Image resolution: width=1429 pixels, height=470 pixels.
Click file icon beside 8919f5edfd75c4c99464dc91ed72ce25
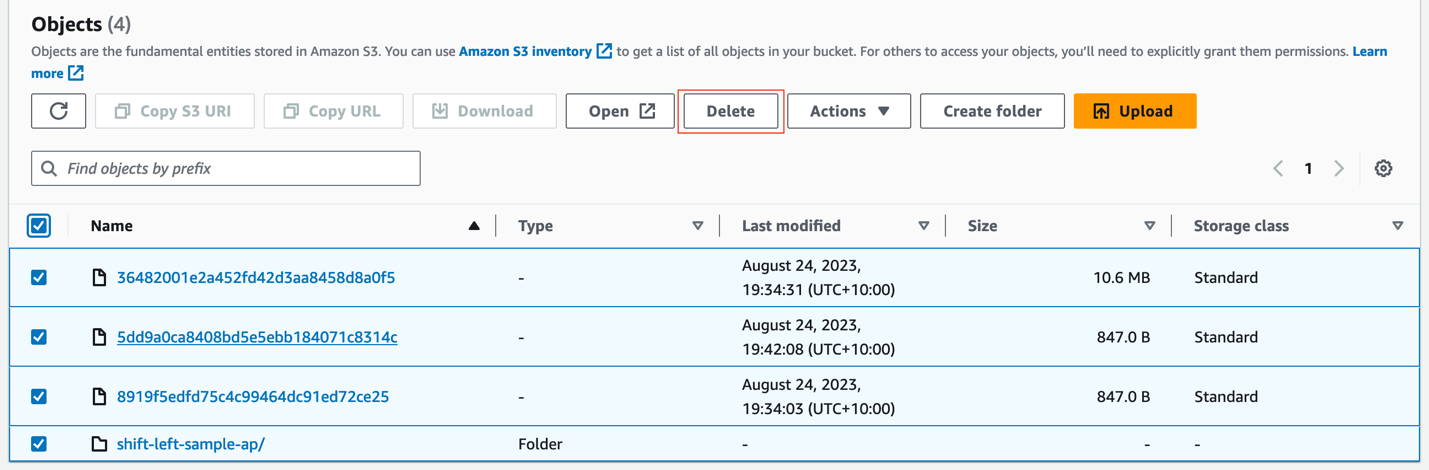coord(99,396)
